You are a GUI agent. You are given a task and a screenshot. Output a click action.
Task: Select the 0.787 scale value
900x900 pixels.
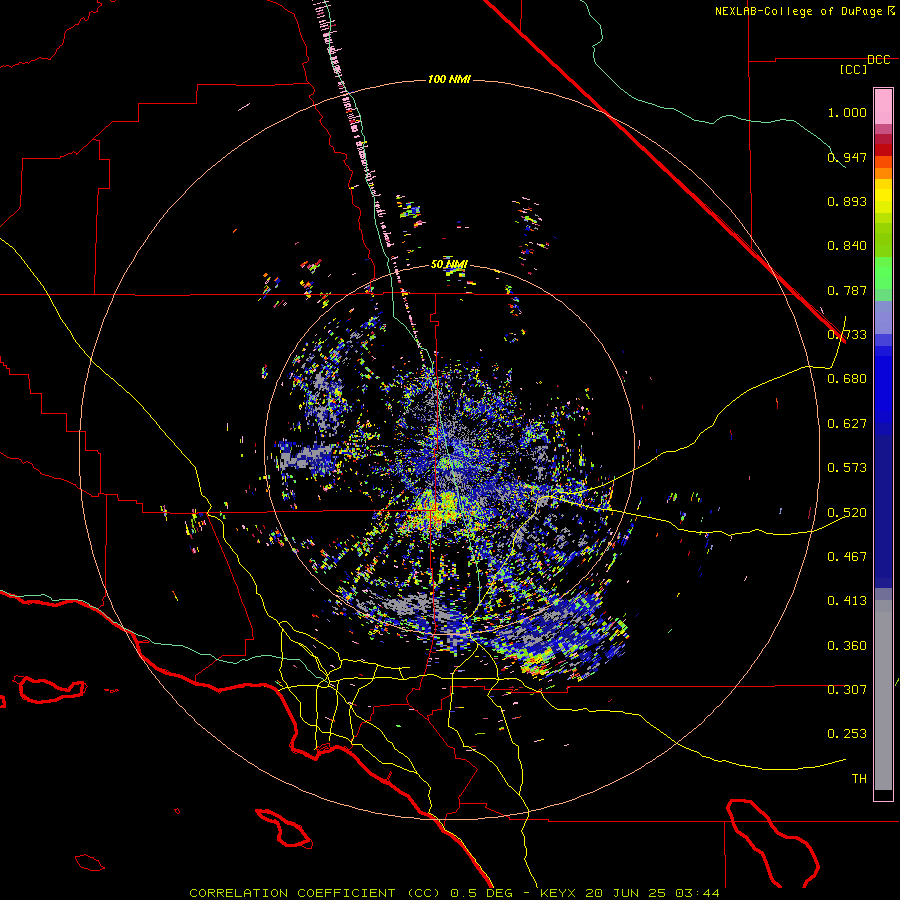coord(847,290)
